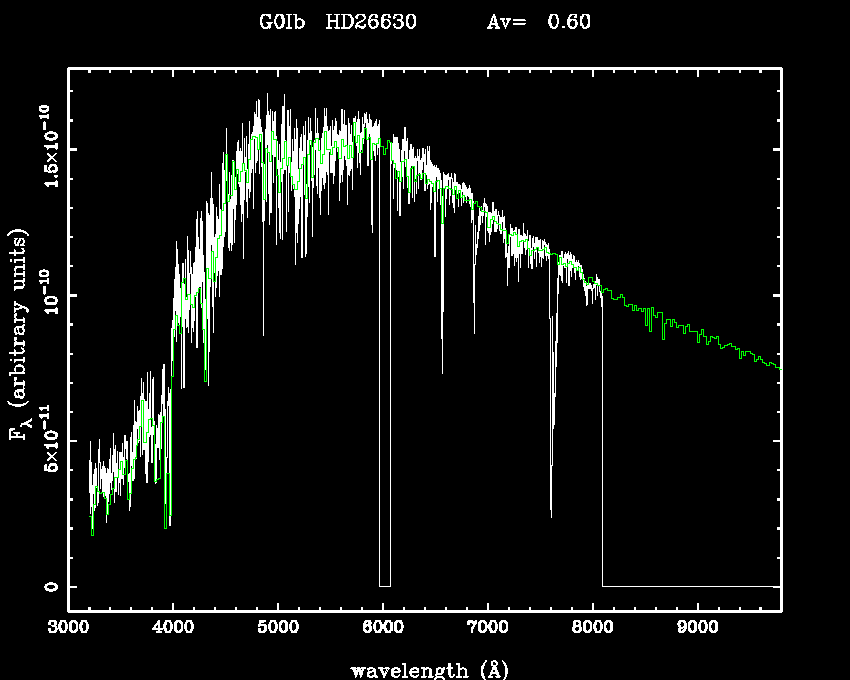This screenshot has width=850, height=680.
Task: Click the HD26630 star name in title
Action: pyautogui.click(x=371, y=22)
